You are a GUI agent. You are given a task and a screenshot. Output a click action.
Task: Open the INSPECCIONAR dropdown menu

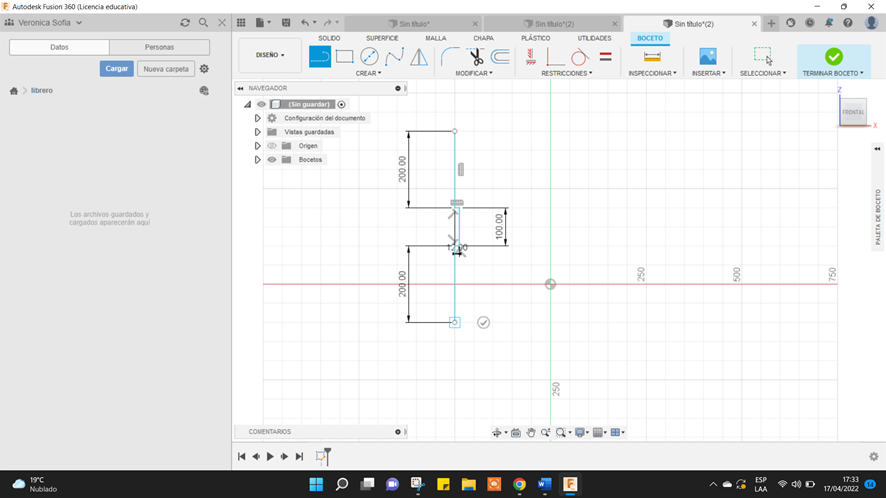click(652, 73)
